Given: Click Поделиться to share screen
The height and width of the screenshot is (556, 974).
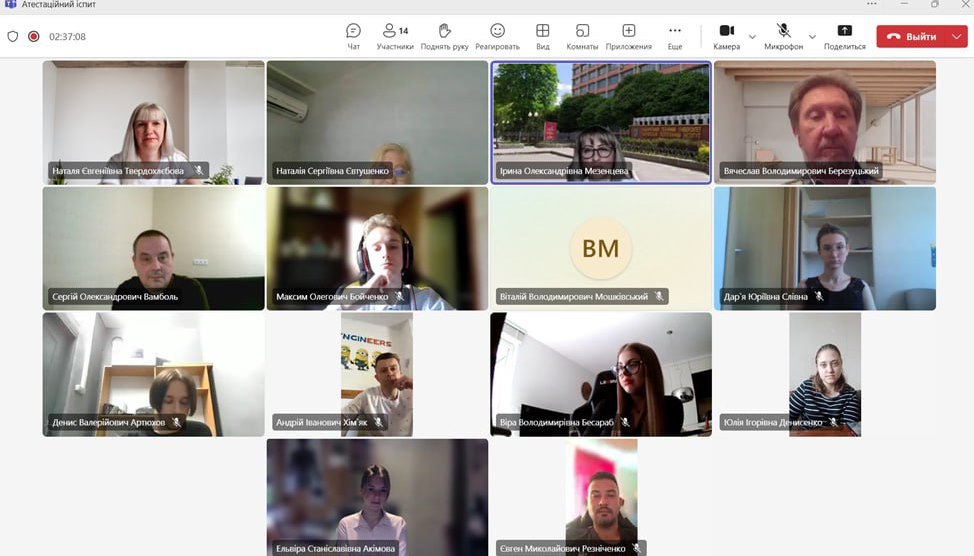Looking at the screenshot, I should (844, 36).
